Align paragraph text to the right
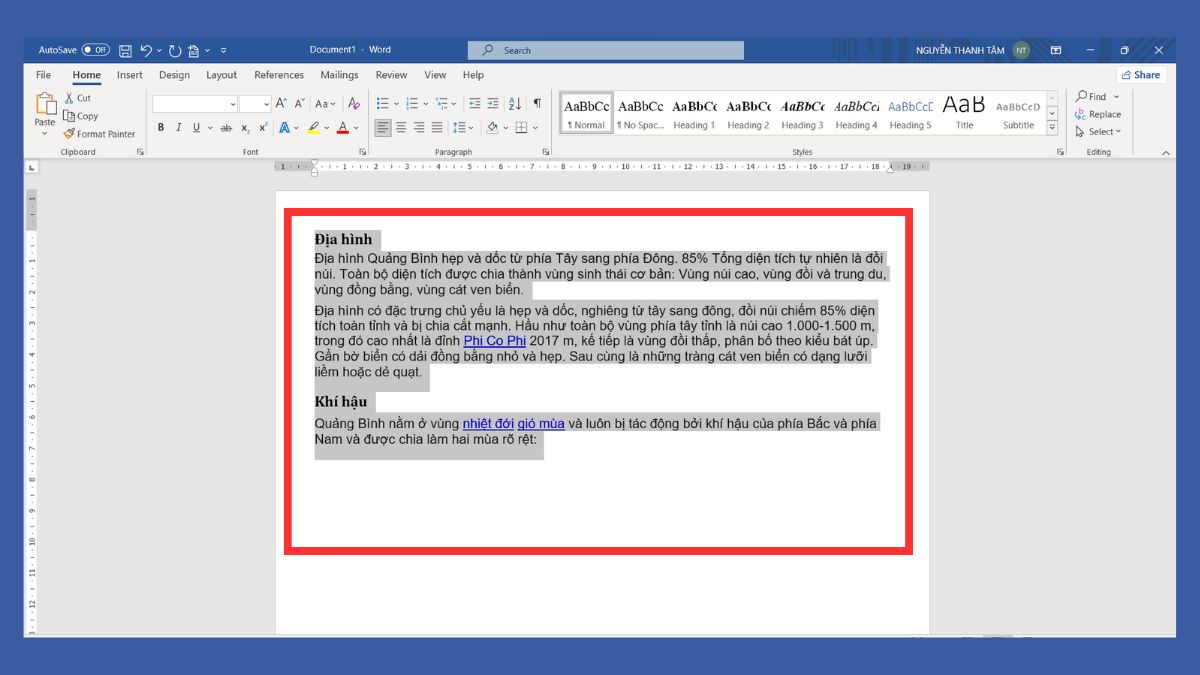 point(419,128)
